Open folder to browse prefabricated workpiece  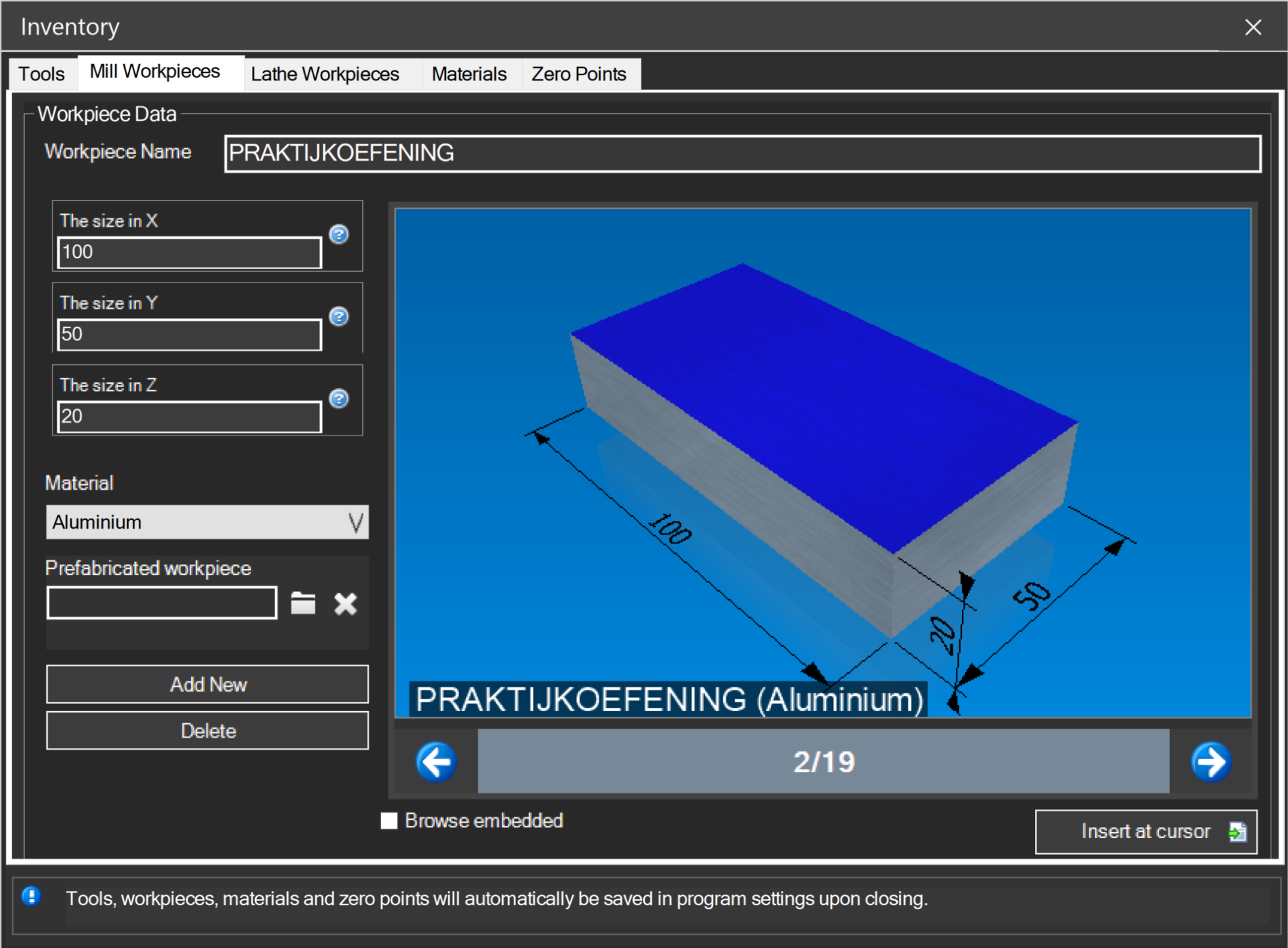(303, 603)
